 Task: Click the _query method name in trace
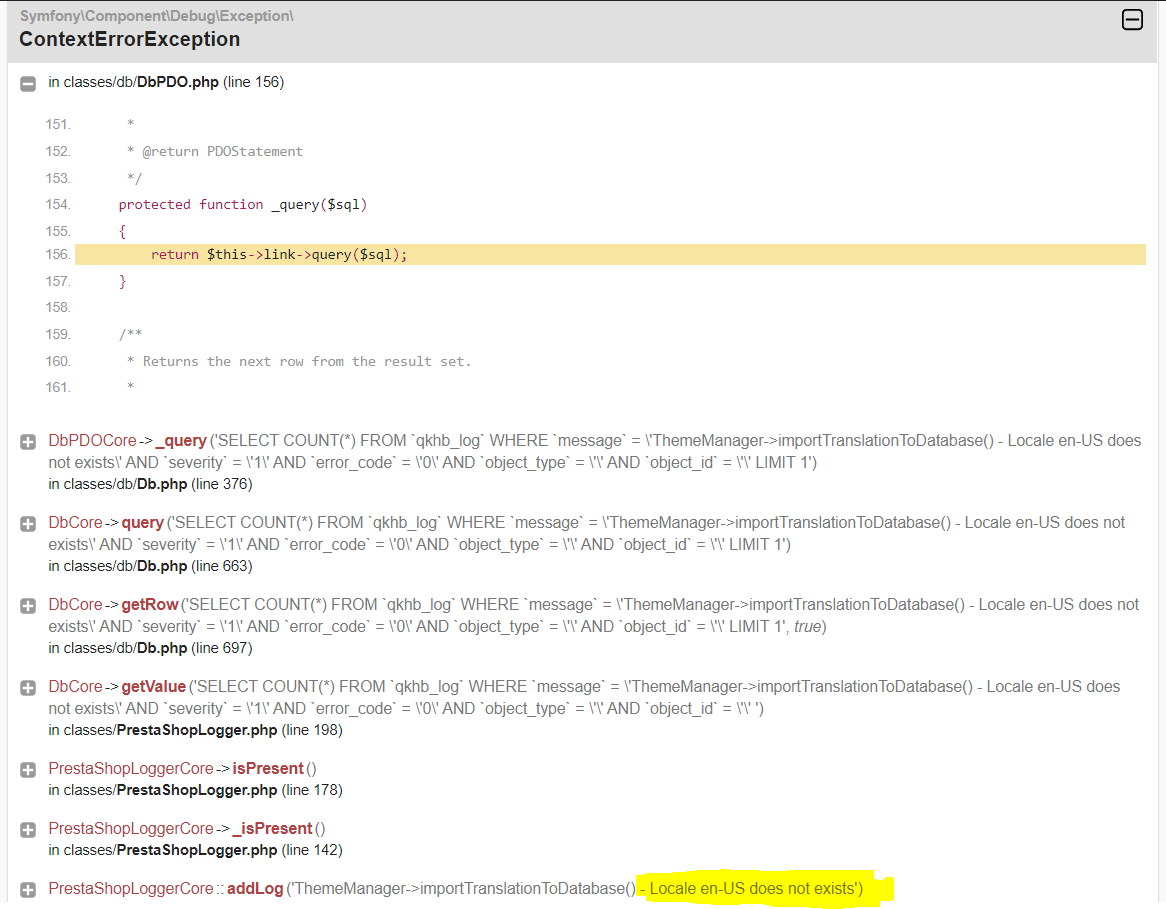(181, 440)
